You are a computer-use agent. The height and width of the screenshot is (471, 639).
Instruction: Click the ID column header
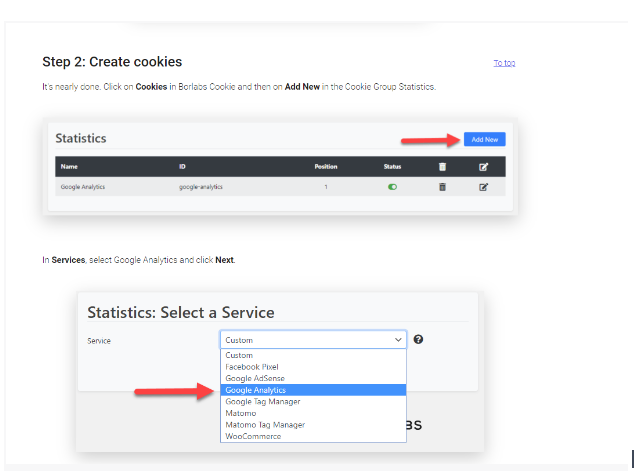click(182, 167)
